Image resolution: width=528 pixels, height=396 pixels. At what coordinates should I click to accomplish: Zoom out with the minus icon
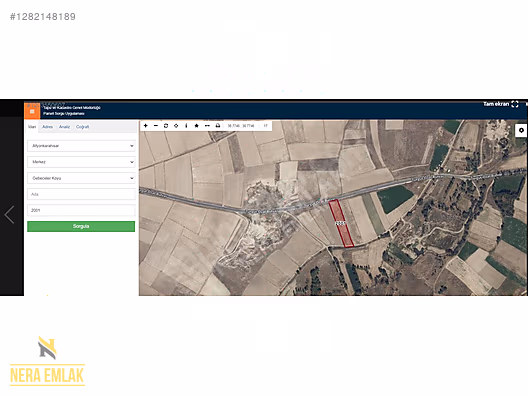pos(156,126)
